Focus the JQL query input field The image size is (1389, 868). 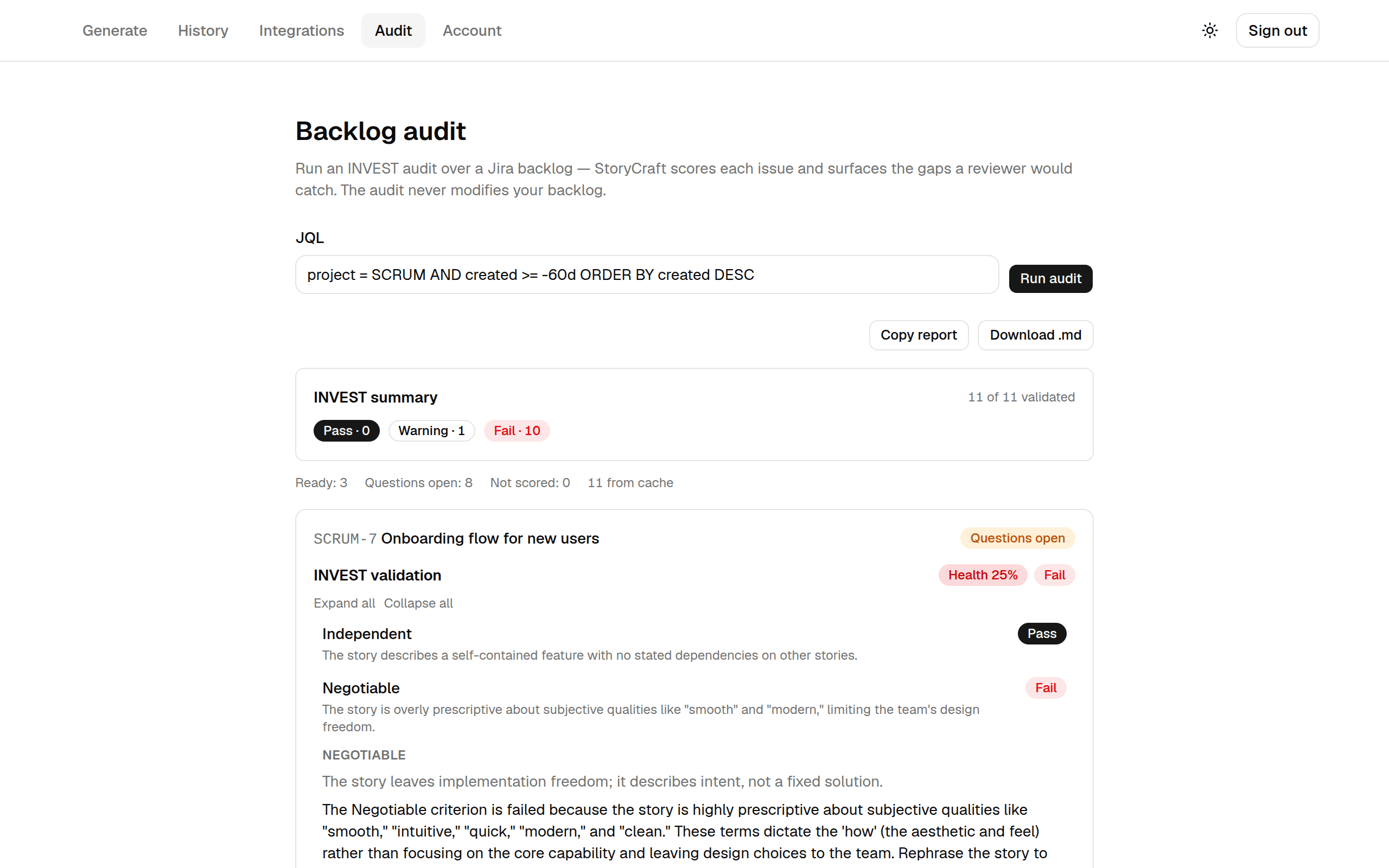point(647,275)
